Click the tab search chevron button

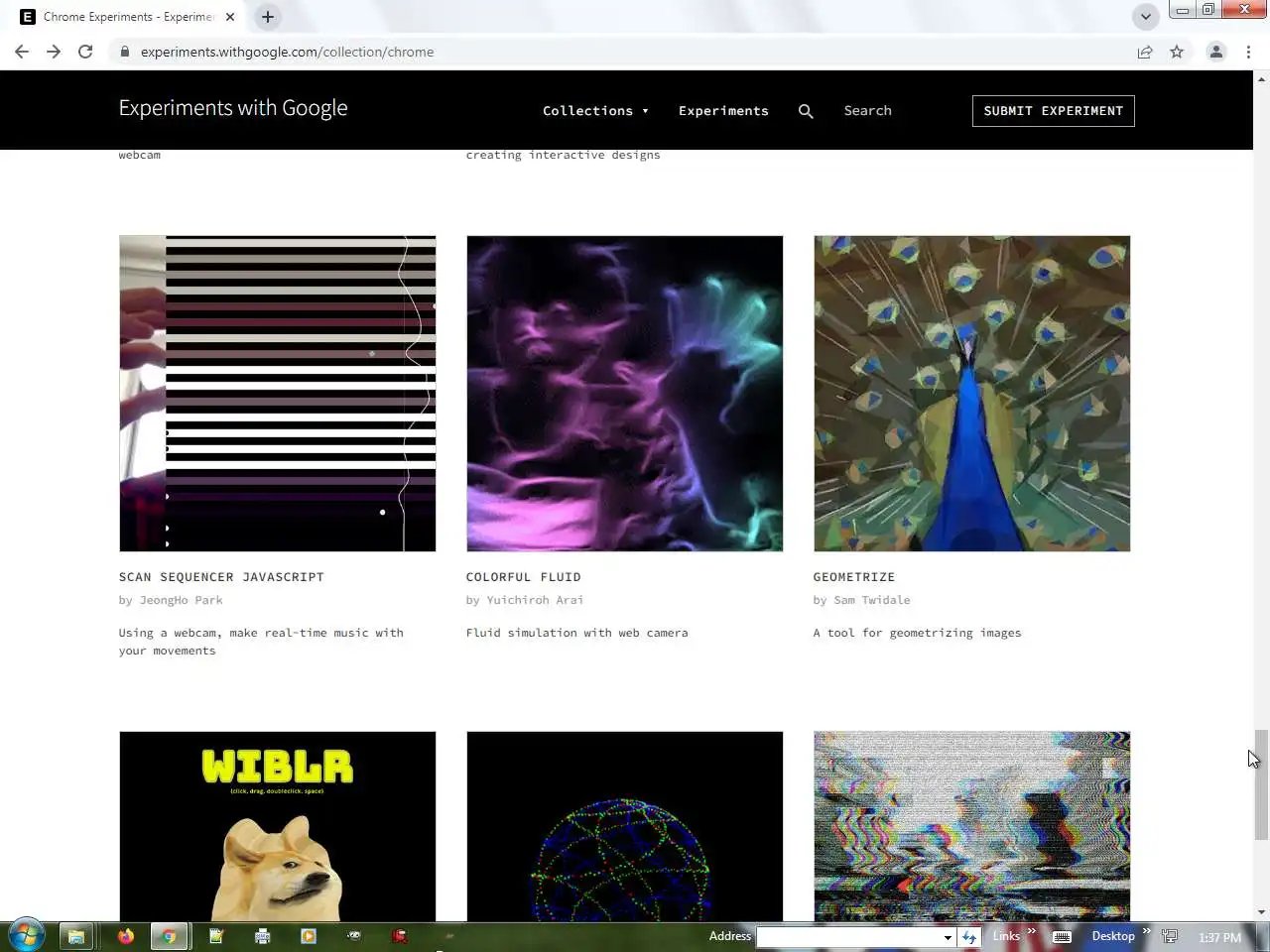[x=1145, y=17]
